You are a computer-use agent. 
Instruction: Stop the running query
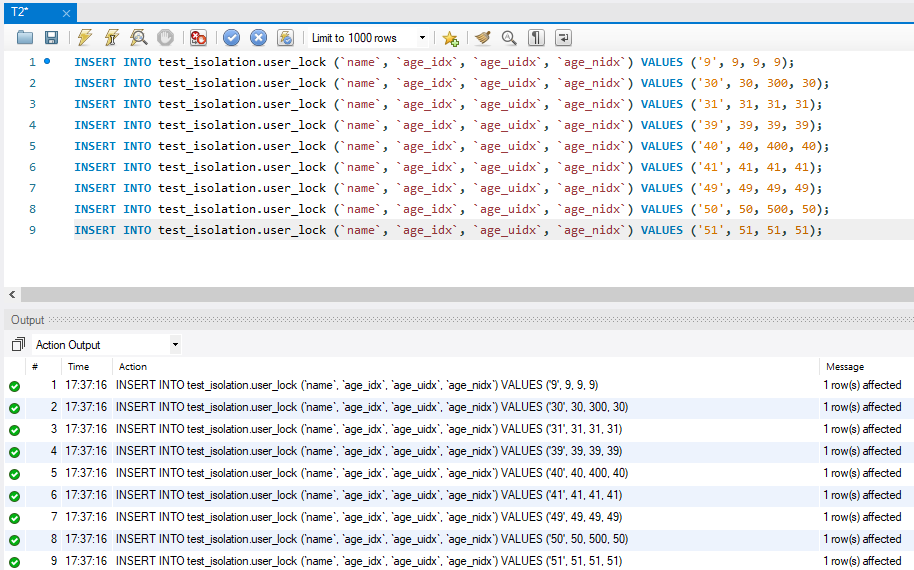click(166, 38)
